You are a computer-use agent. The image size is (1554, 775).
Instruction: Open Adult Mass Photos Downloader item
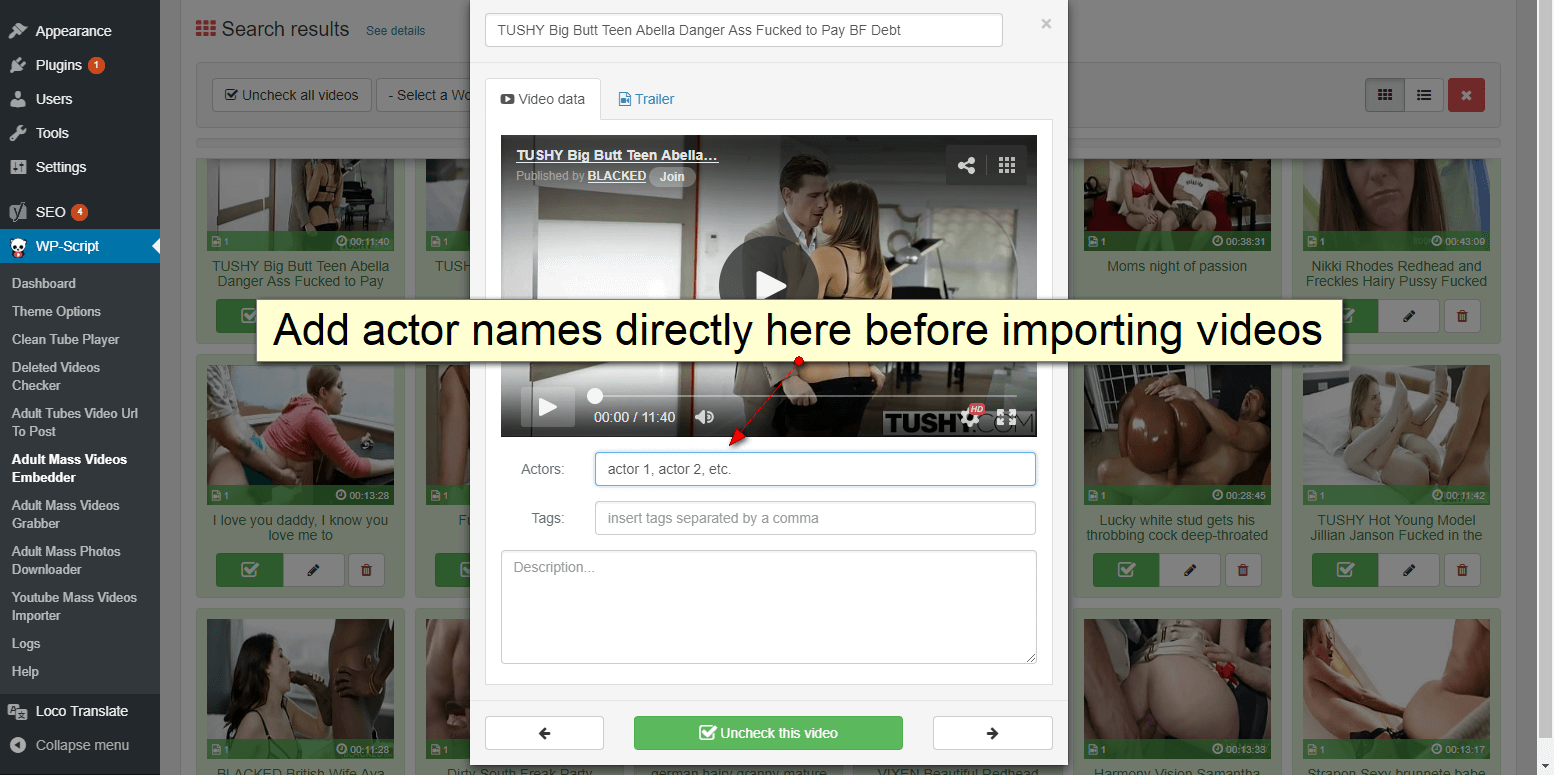pyautogui.click(x=66, y=560)
